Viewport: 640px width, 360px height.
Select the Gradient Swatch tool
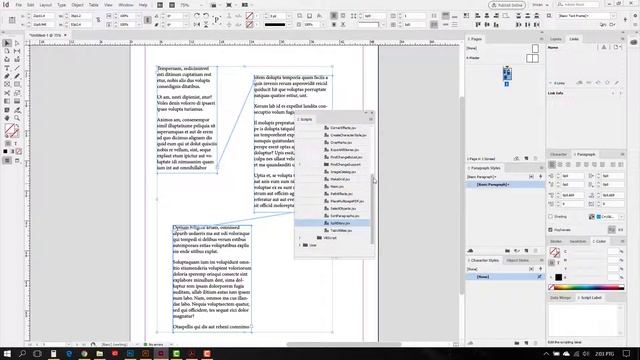pyautogui.click(x=7, y=101)
